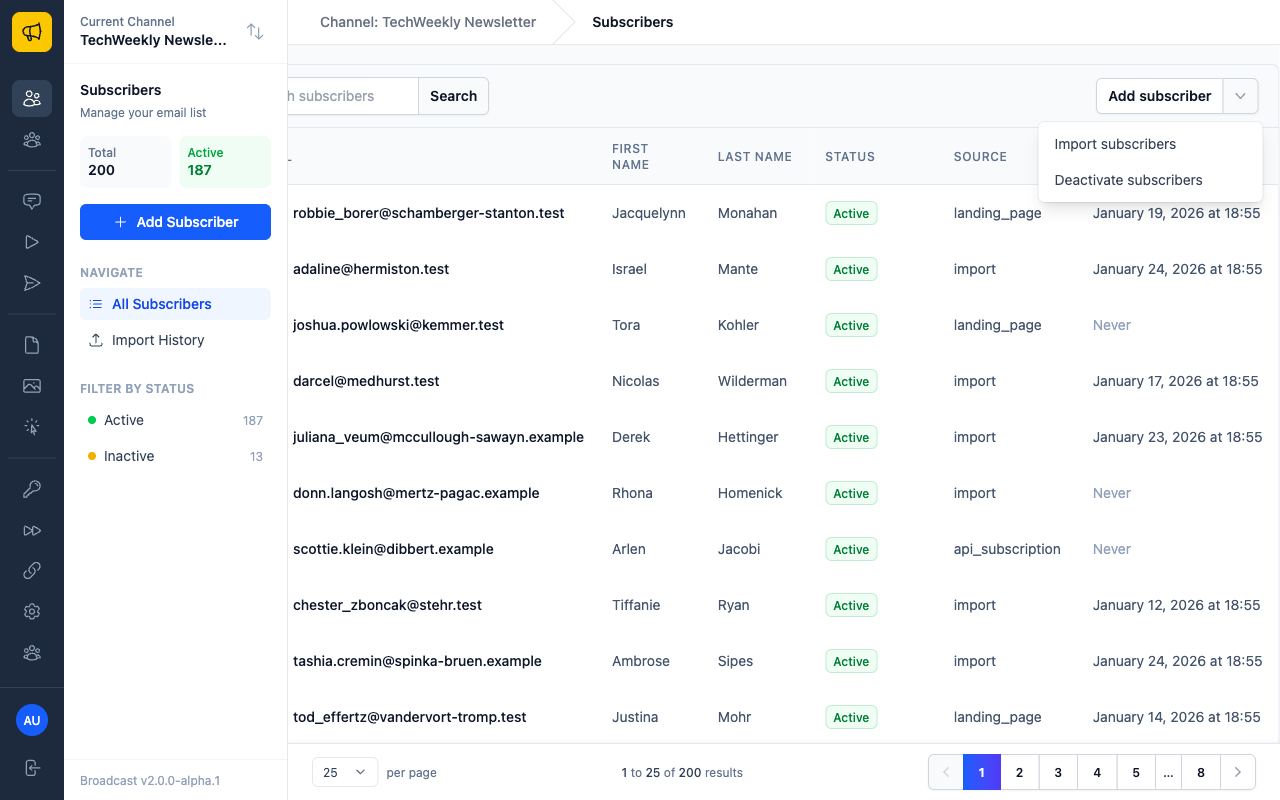The image size is (1280, 800).
Task: Filter by Inactive status
Action: [x=175, y=456]
